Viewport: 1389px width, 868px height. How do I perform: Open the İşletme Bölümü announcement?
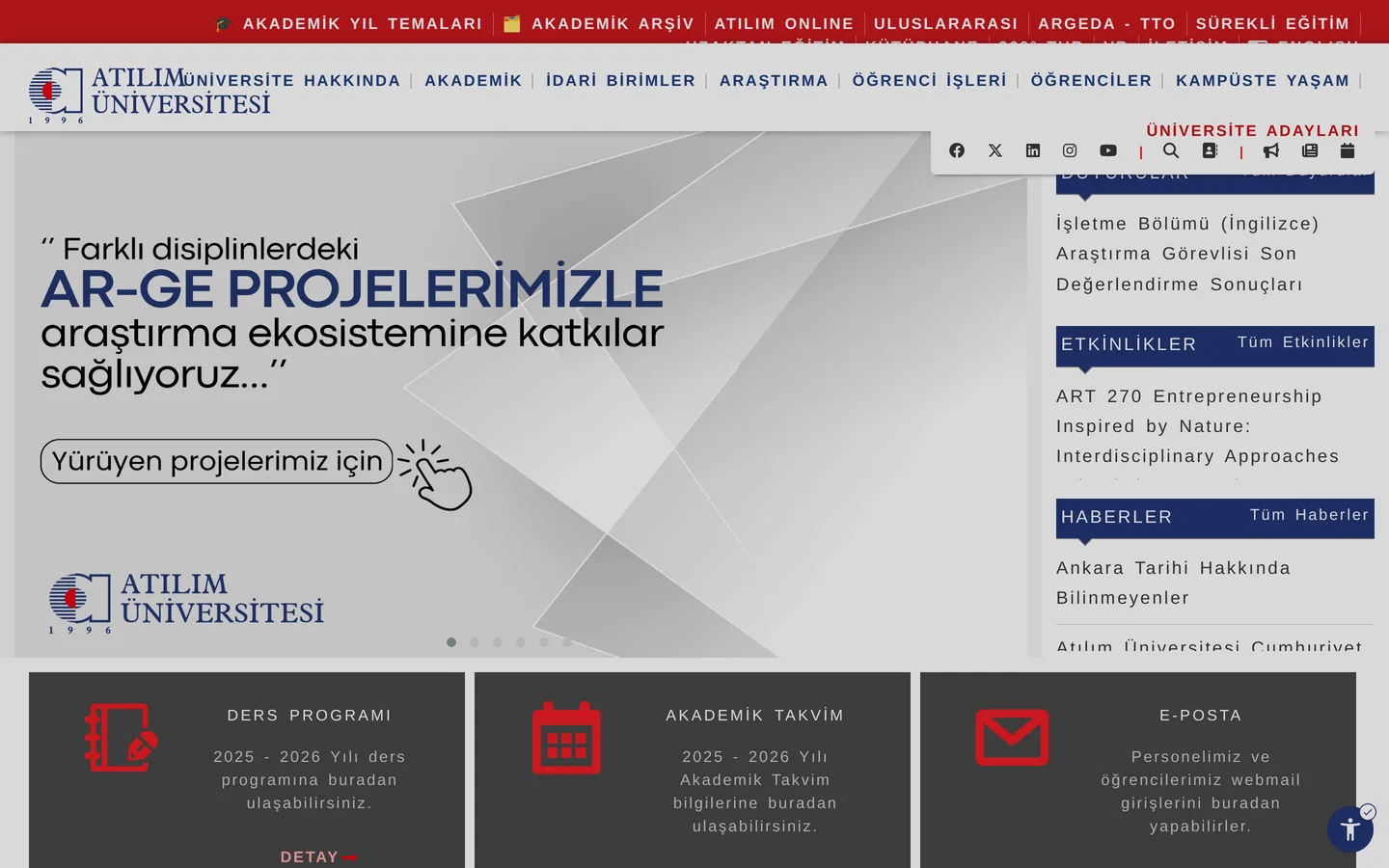[x=1187, y=254]
